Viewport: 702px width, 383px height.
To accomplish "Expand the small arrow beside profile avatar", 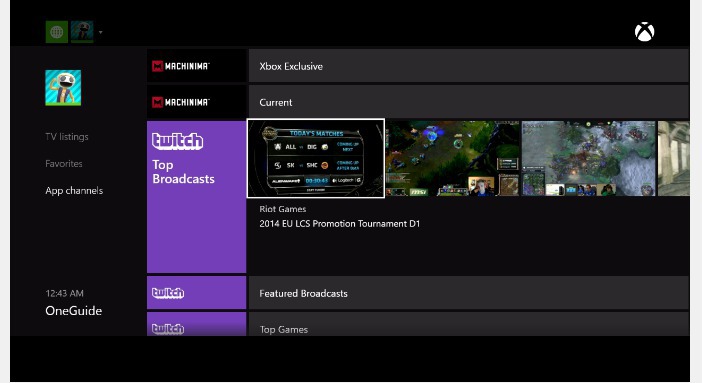I will (101, 32).
